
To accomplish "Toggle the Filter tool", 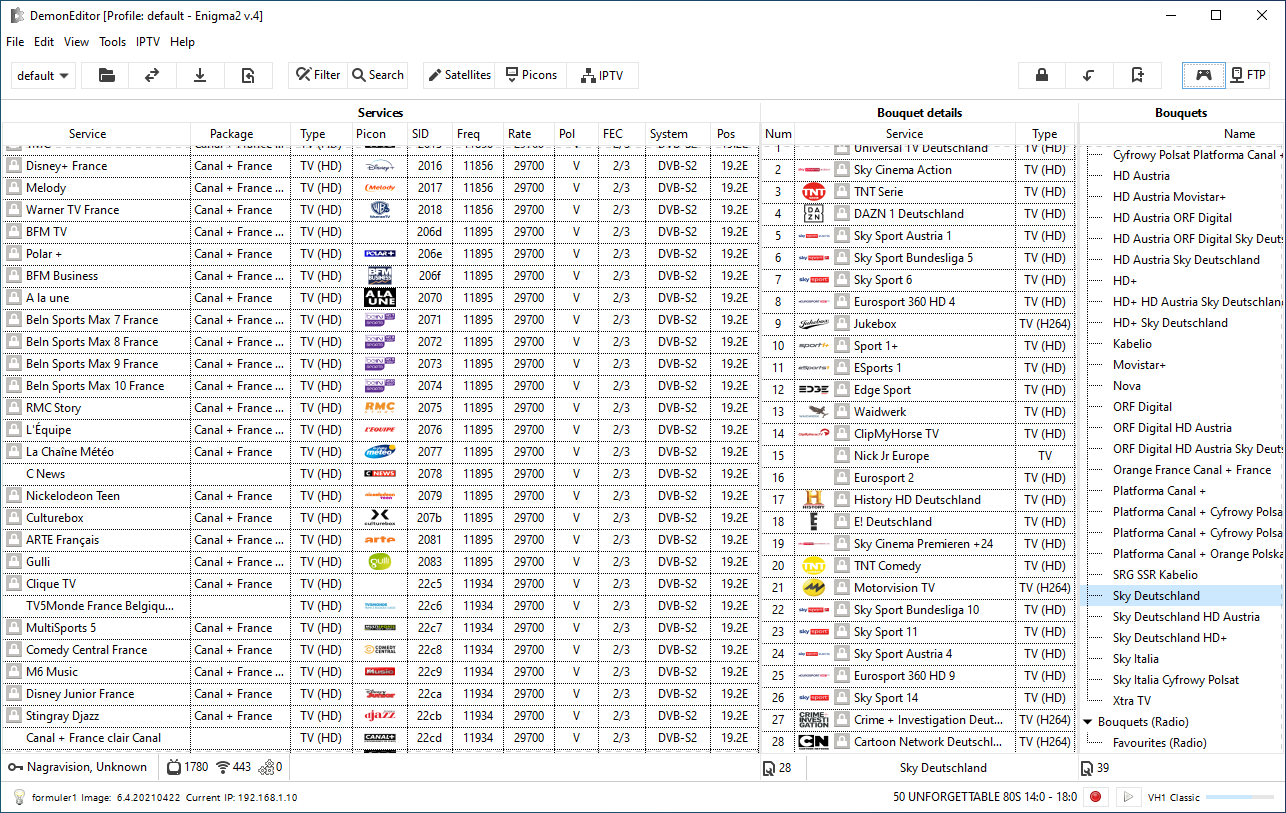I will point(318,75).
